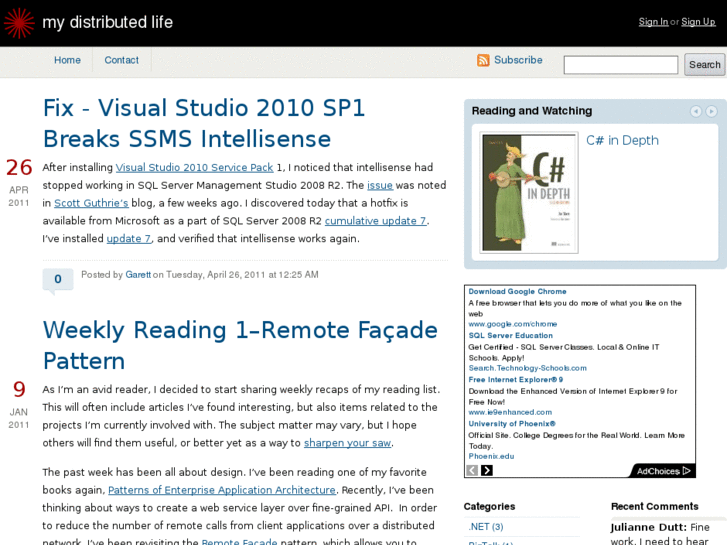The height and width of the screenshot is (545, 727).
Task: Click the Search button
Action: tap(705, 65)
